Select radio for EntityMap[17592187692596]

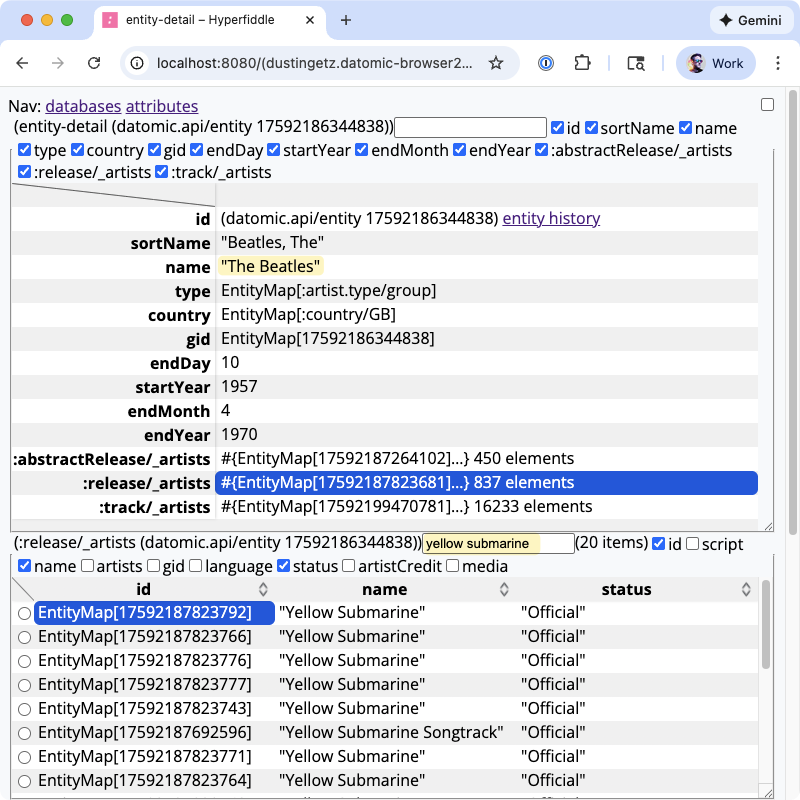coord(24,733)
